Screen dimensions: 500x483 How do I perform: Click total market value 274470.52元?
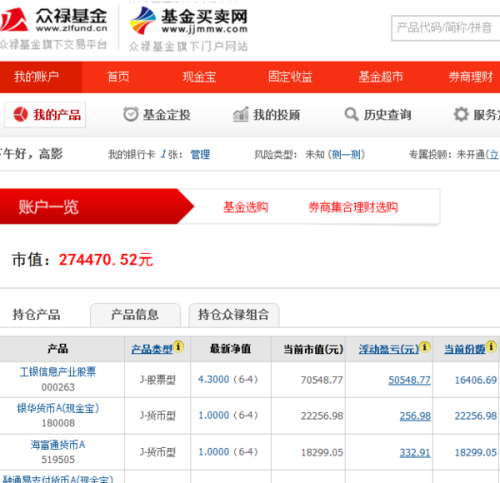106,260
